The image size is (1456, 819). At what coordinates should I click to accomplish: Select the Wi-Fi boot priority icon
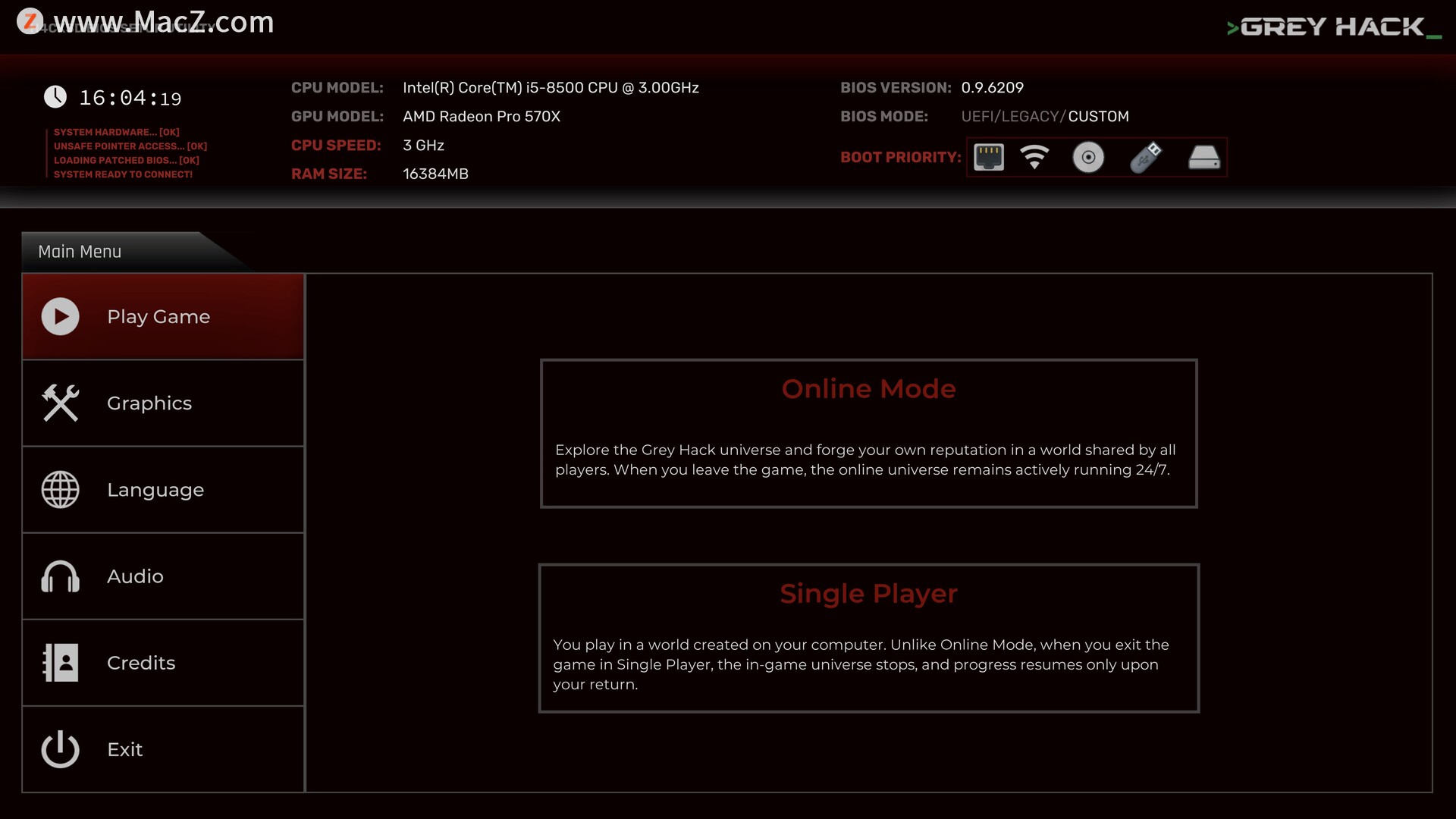pos(1034,157)
